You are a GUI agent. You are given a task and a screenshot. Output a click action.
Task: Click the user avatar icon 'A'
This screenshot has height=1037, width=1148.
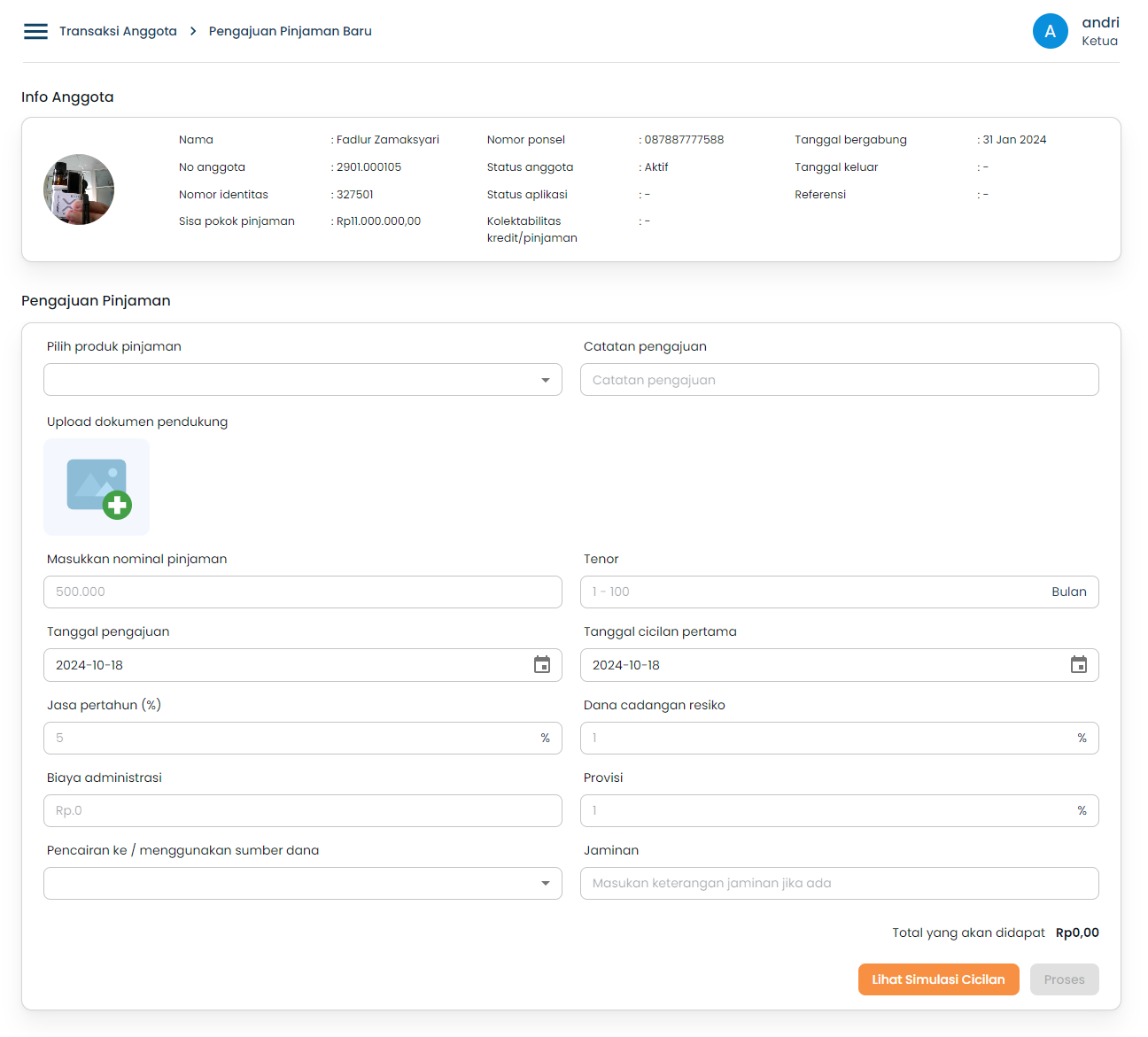(x=1050, y=32)
